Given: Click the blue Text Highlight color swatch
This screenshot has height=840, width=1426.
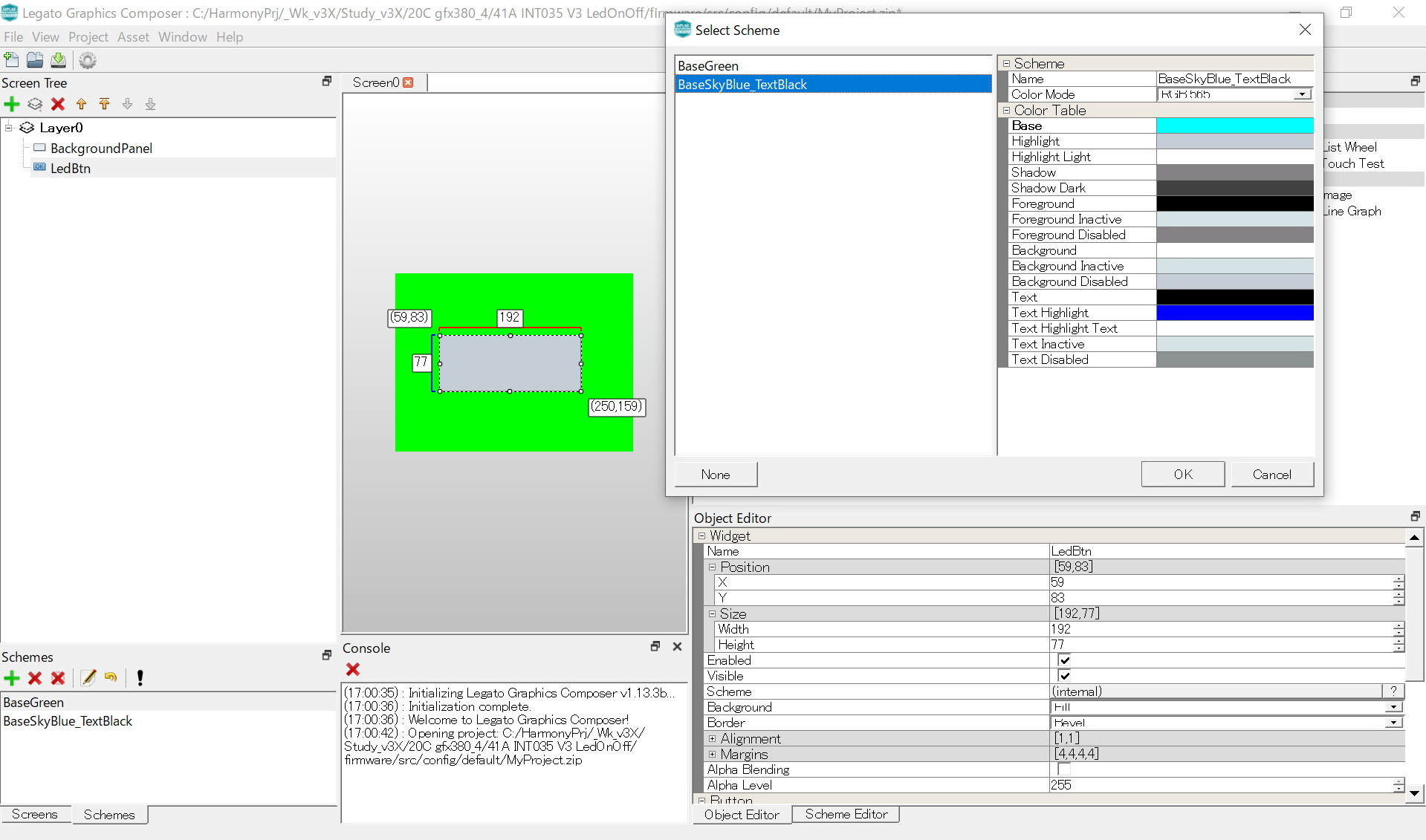Looking at the screenshot, I should [1234, 313].
